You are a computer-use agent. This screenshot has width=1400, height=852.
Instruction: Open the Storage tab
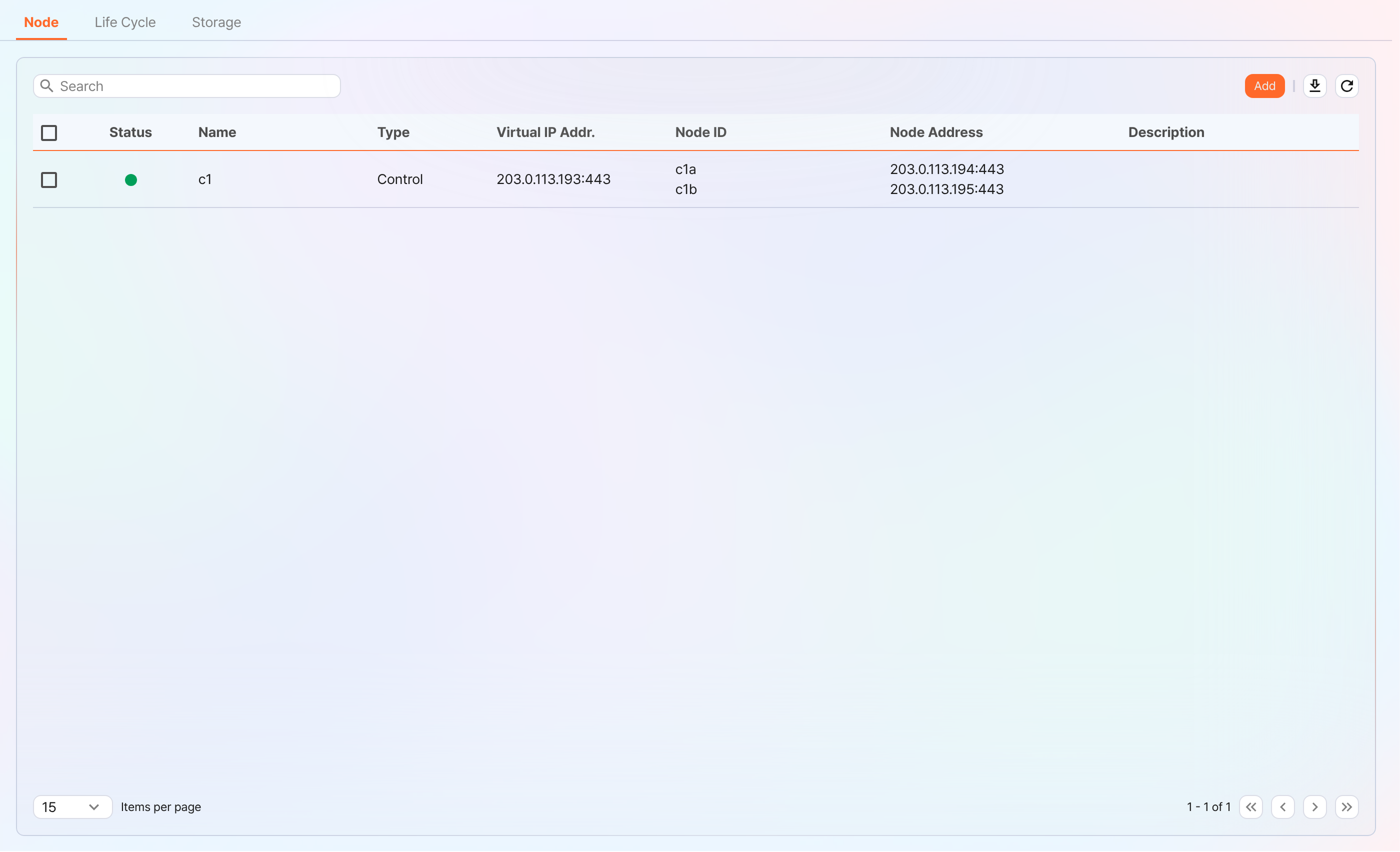(x=216, y=22)
